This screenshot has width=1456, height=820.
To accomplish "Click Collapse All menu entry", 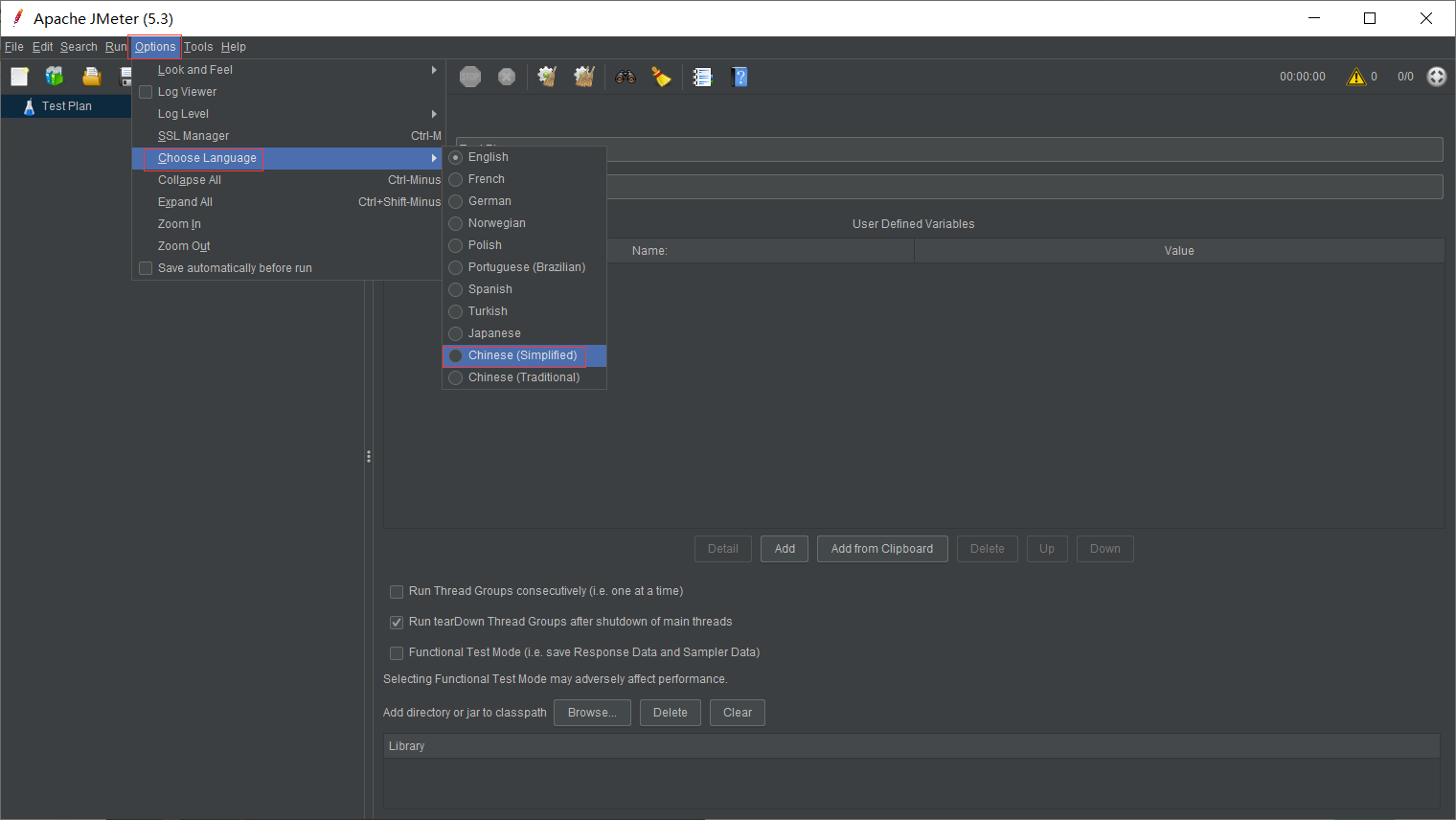I will (x=286, y=180).
